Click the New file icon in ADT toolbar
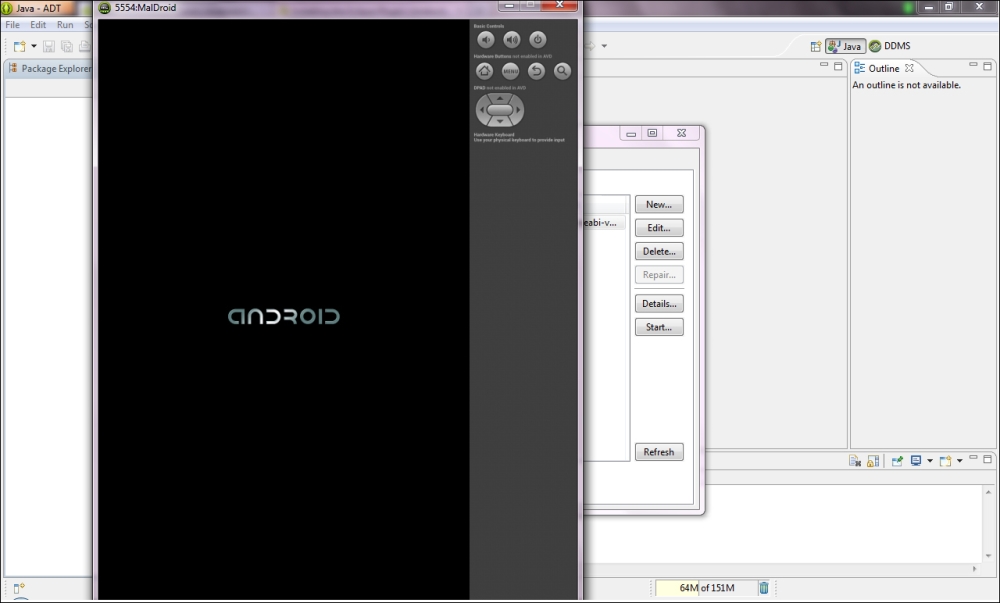1000x603 pixels. coord(20,46)
